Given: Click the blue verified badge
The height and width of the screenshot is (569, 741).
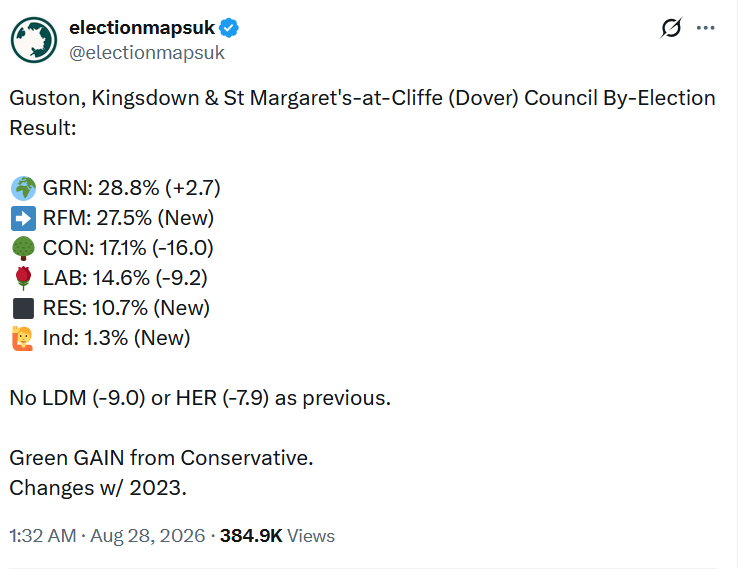Looking at the screenshot, I should point(229,28).
